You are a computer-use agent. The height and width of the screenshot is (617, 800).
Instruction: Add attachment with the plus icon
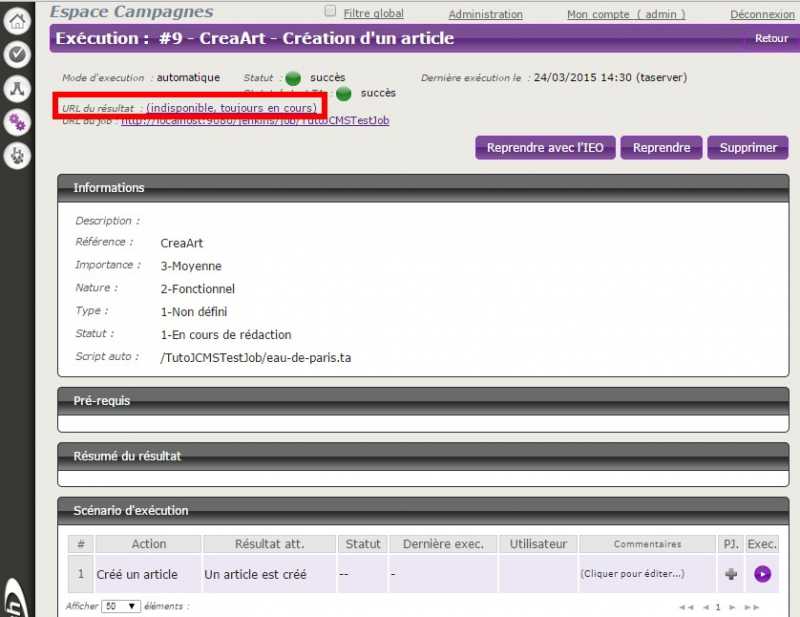pyautogui.click(x=731, y=574)
